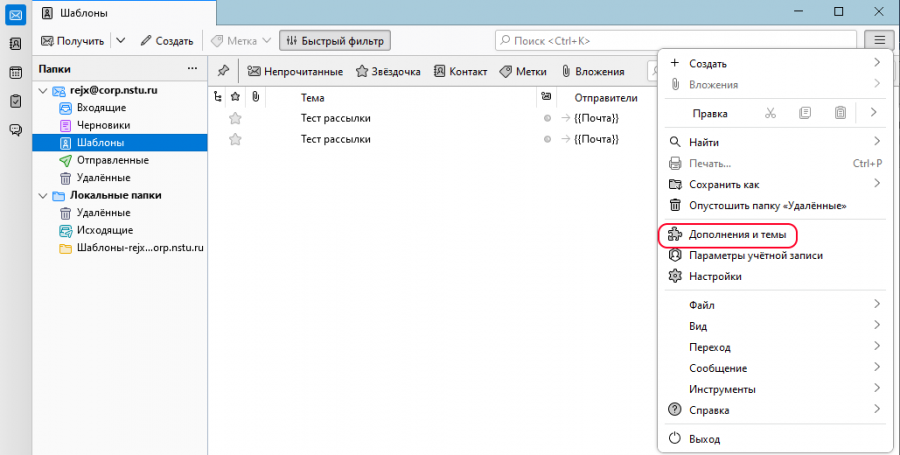This screenshot has height=455, width=900.
Task: Select Удалённые under Локальные папки
Action: click(x=119, y=212)
